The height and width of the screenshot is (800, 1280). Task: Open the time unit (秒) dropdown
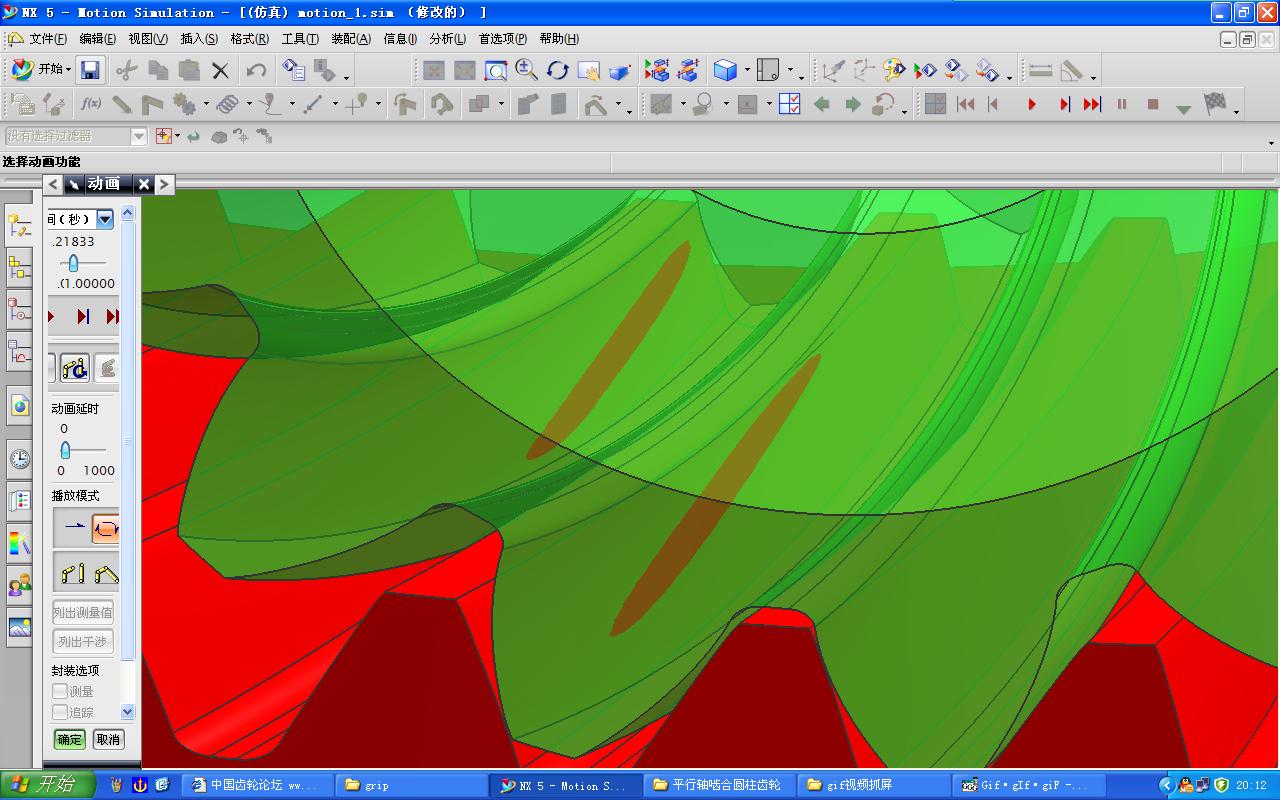[104, 219]
